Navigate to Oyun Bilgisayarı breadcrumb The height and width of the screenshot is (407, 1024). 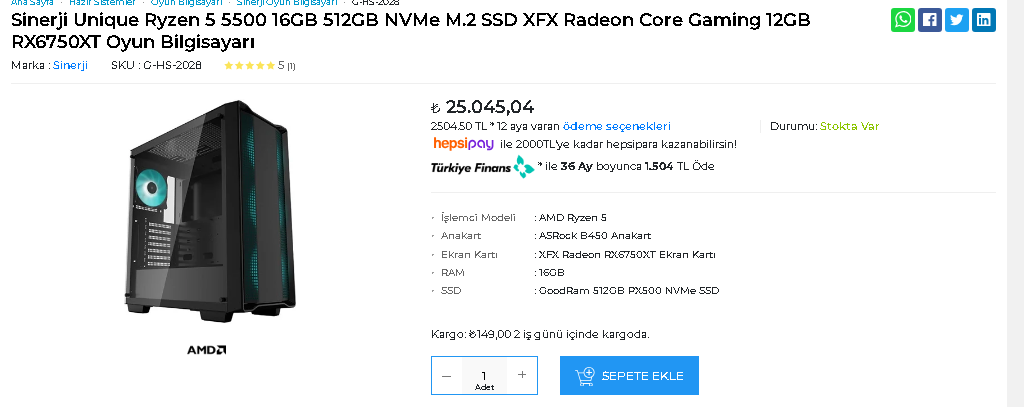(186, 3)
